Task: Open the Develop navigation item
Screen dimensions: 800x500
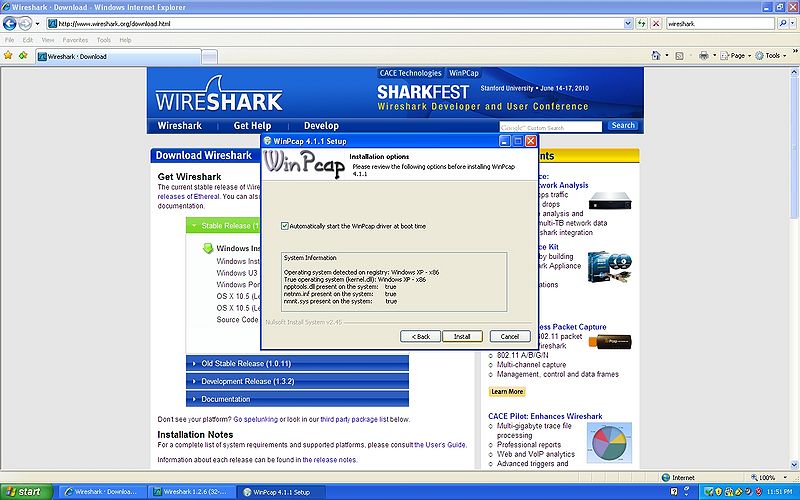Action: pyautogui.click(x=321, y=126)
